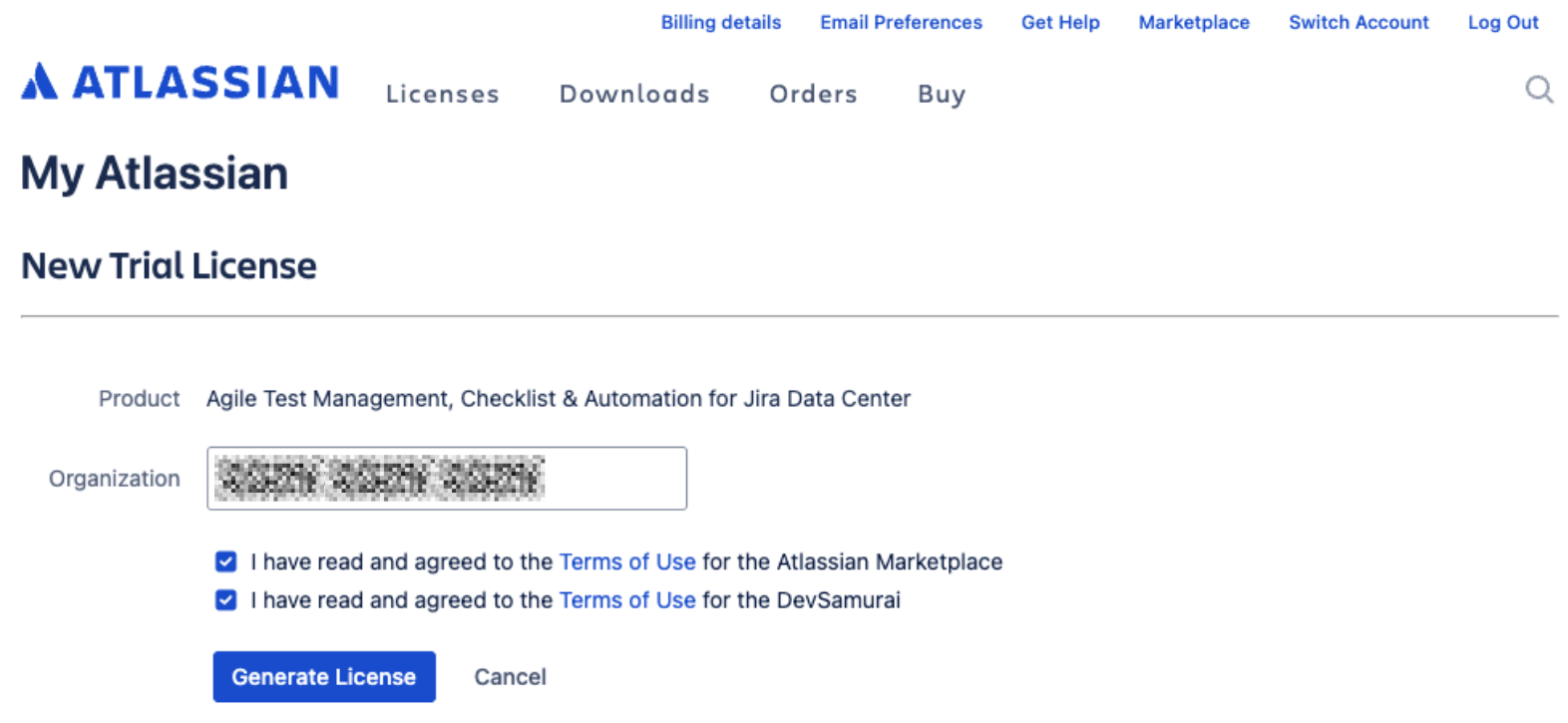
Task: Switch to the Orders section
Action: tap(813, 94)
